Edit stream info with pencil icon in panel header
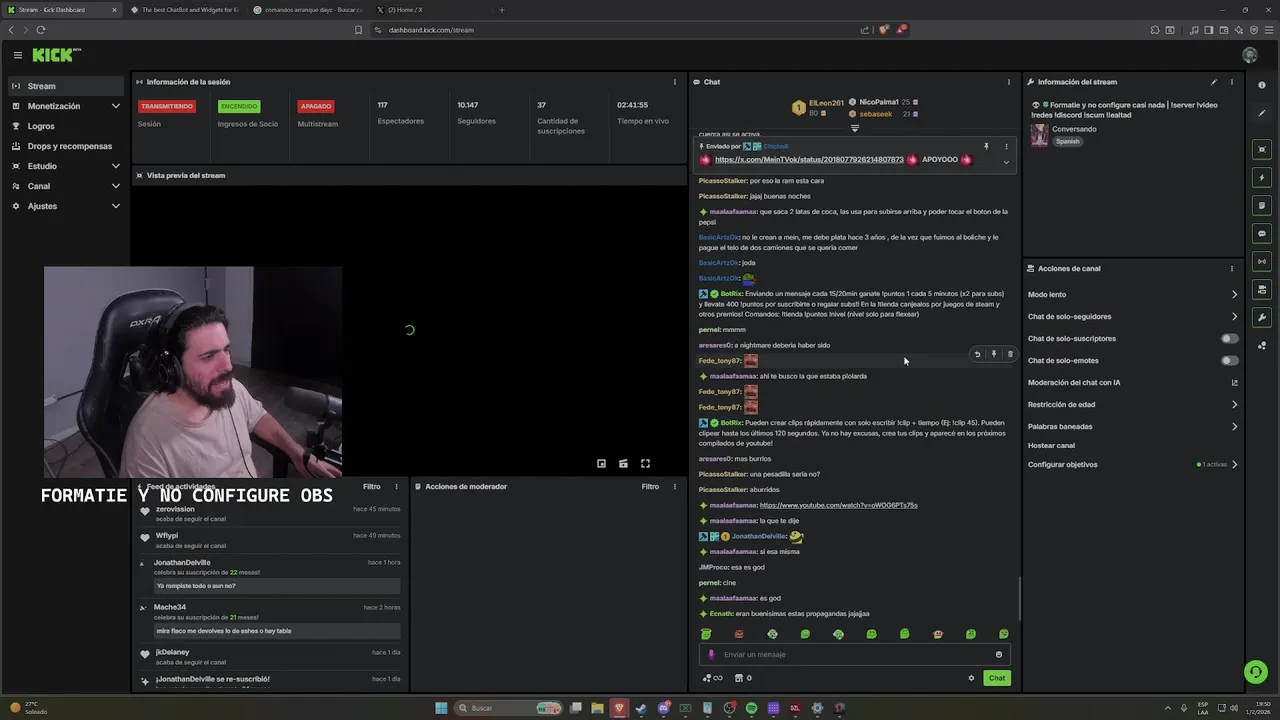1280x720 pixels. point(1214,82)
